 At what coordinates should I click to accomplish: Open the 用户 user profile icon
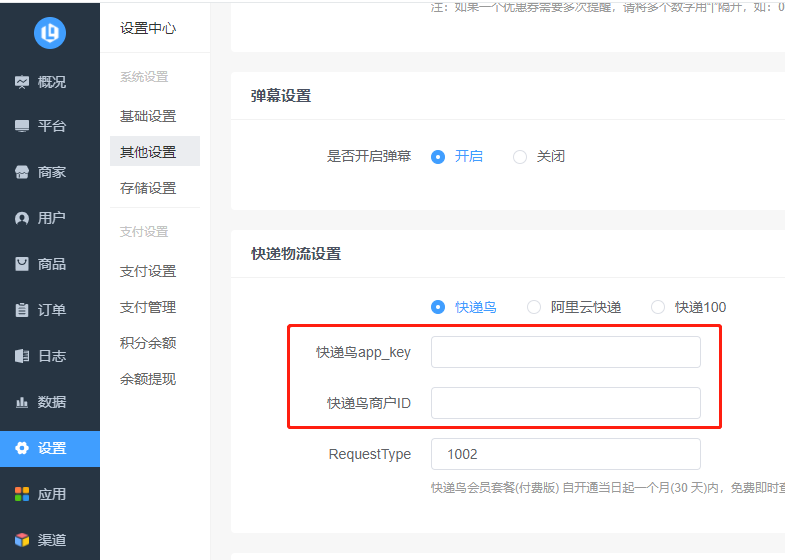(22, 218)
